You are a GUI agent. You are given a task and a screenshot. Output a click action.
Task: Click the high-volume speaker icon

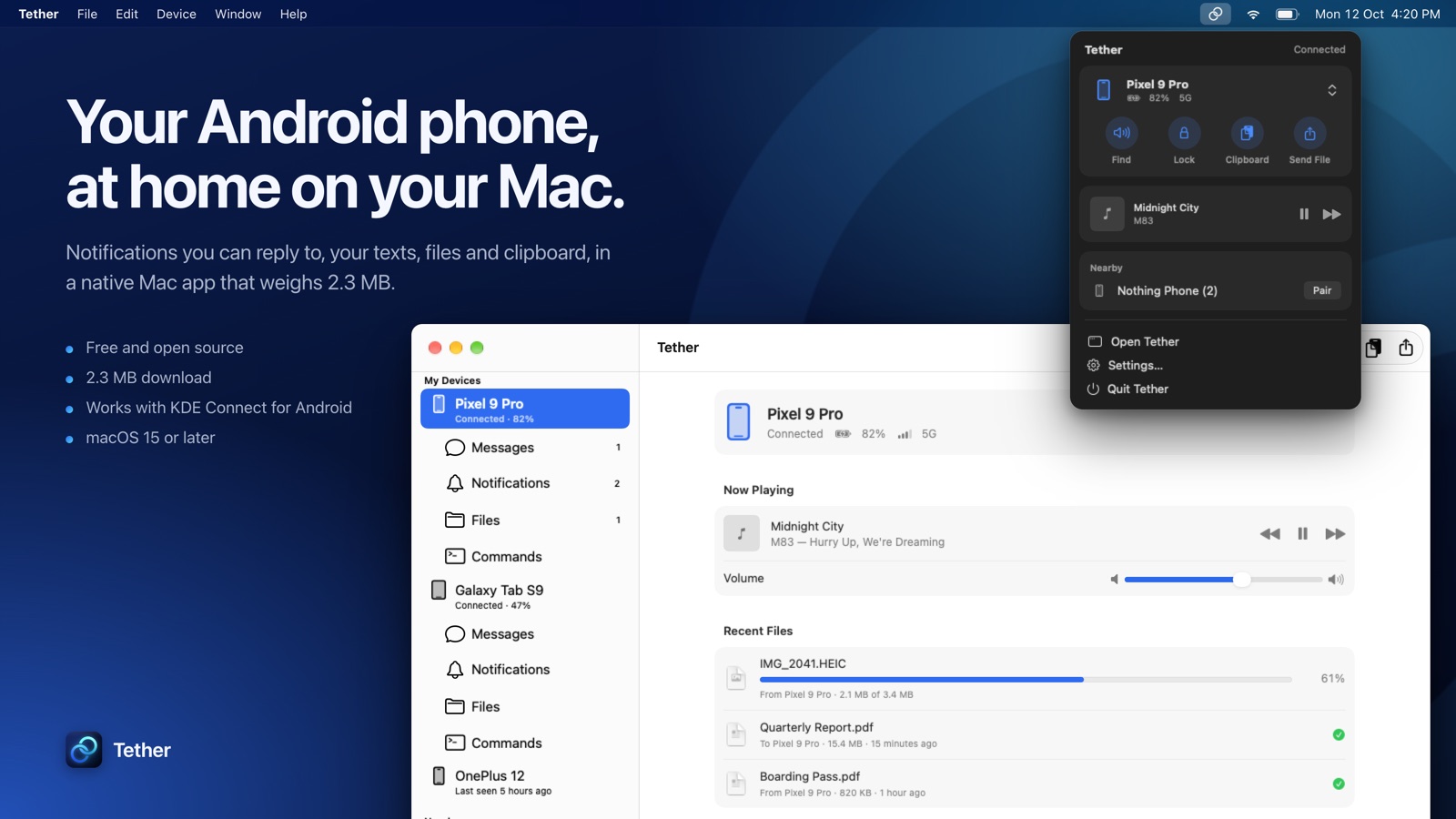click(1336, 580)
